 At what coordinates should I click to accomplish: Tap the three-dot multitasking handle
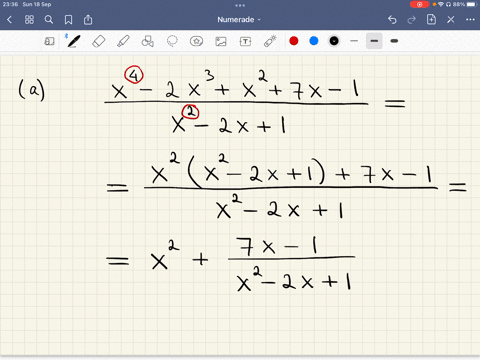(240, 5)
